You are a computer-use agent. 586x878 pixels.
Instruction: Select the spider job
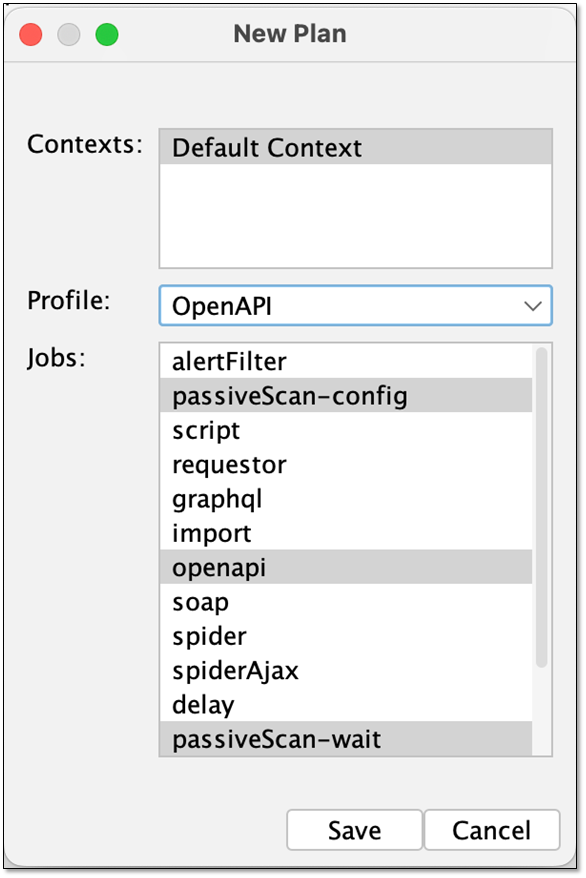(346, 636)
